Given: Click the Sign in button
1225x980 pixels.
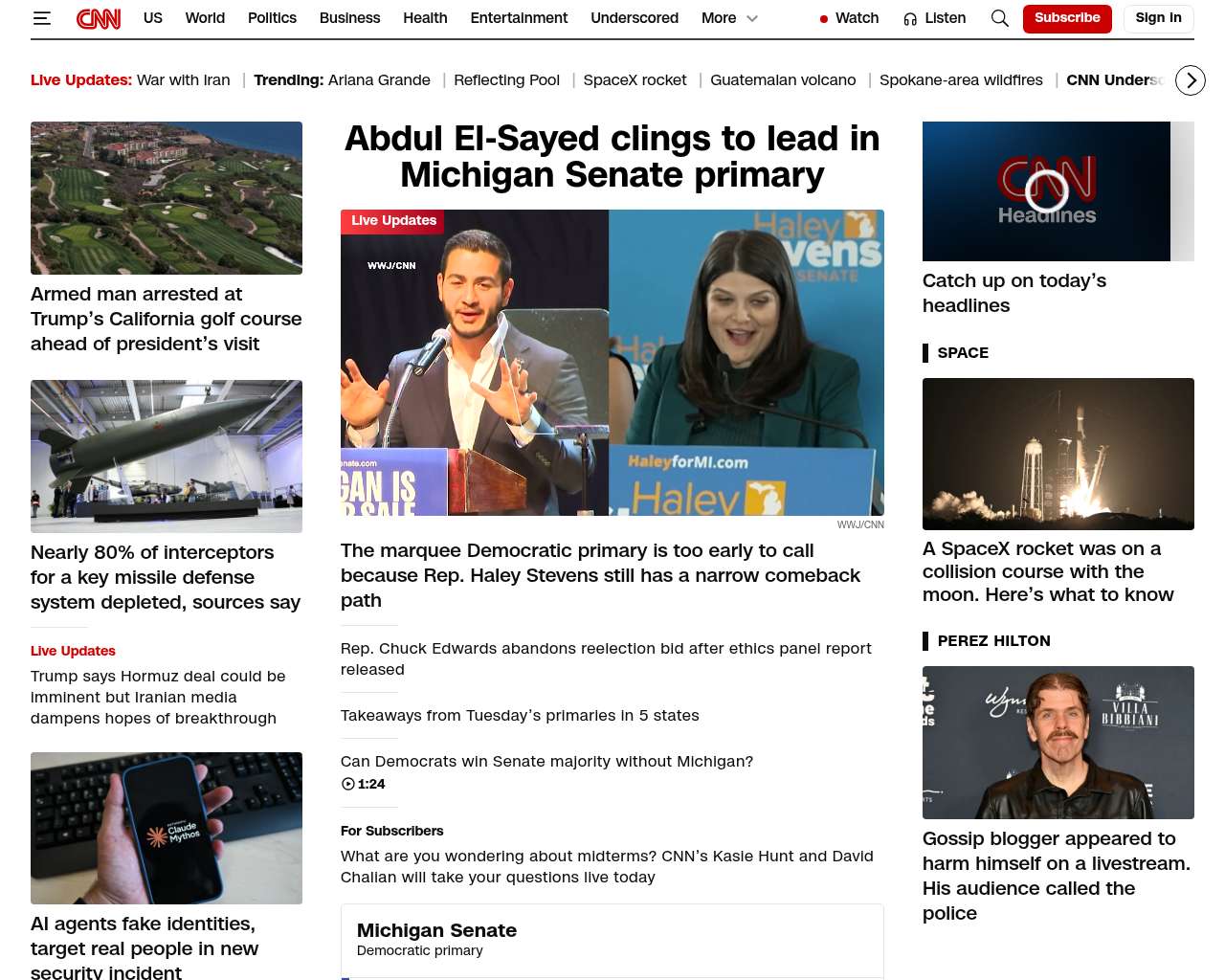Looking at the screenshot, I should [x=1158, y=18].
